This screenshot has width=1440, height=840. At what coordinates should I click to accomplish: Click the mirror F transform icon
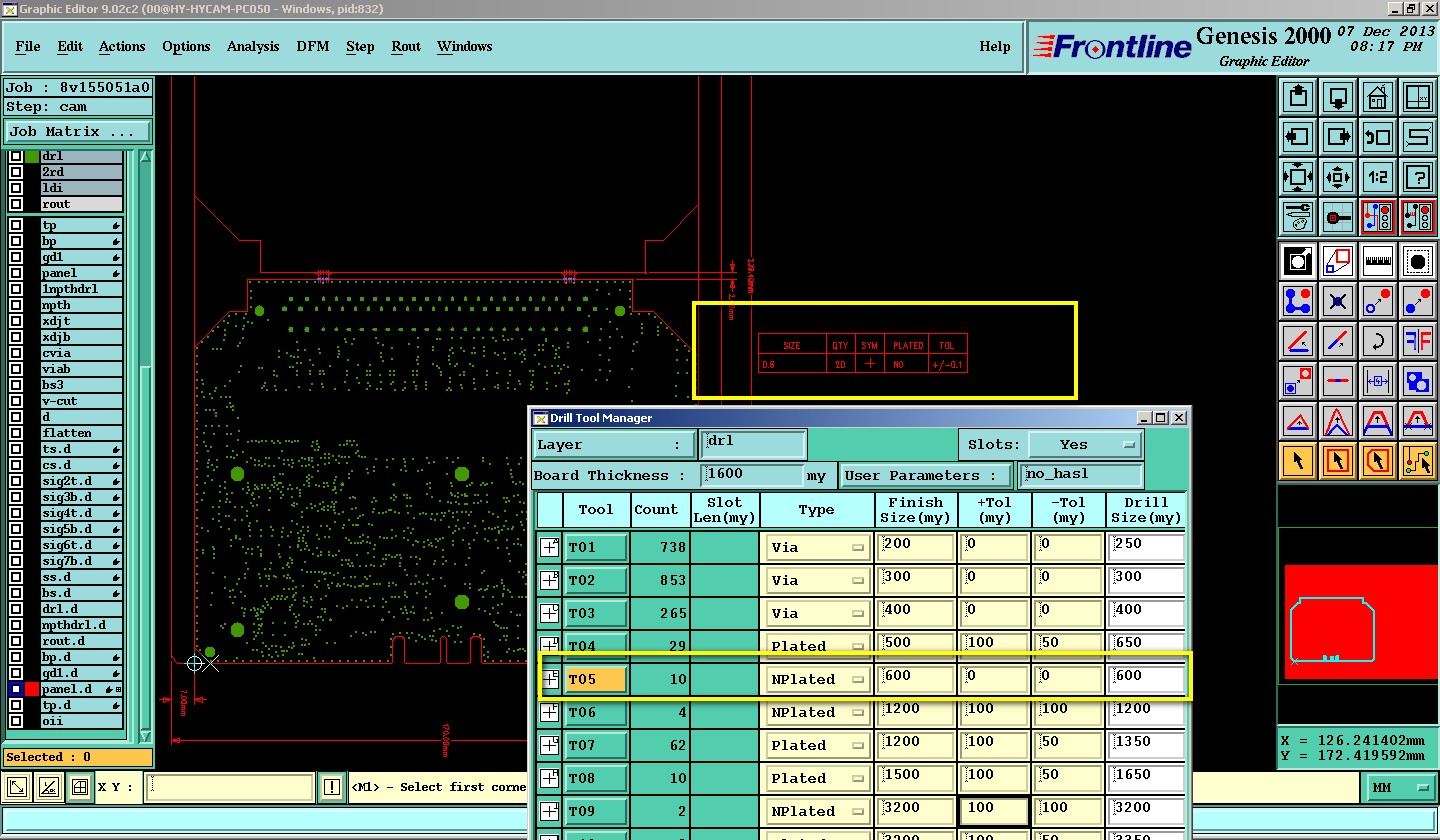[1417, 341]
